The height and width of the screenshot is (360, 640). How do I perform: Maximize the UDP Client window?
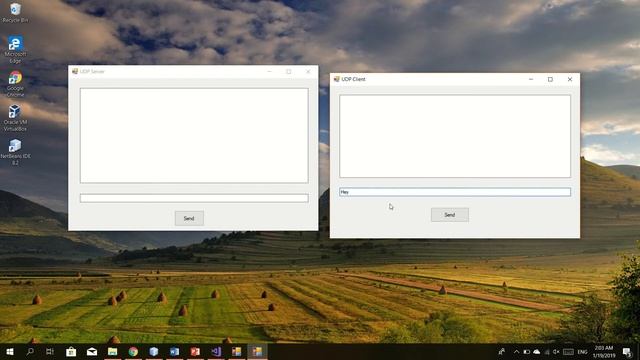pos(550,79)
